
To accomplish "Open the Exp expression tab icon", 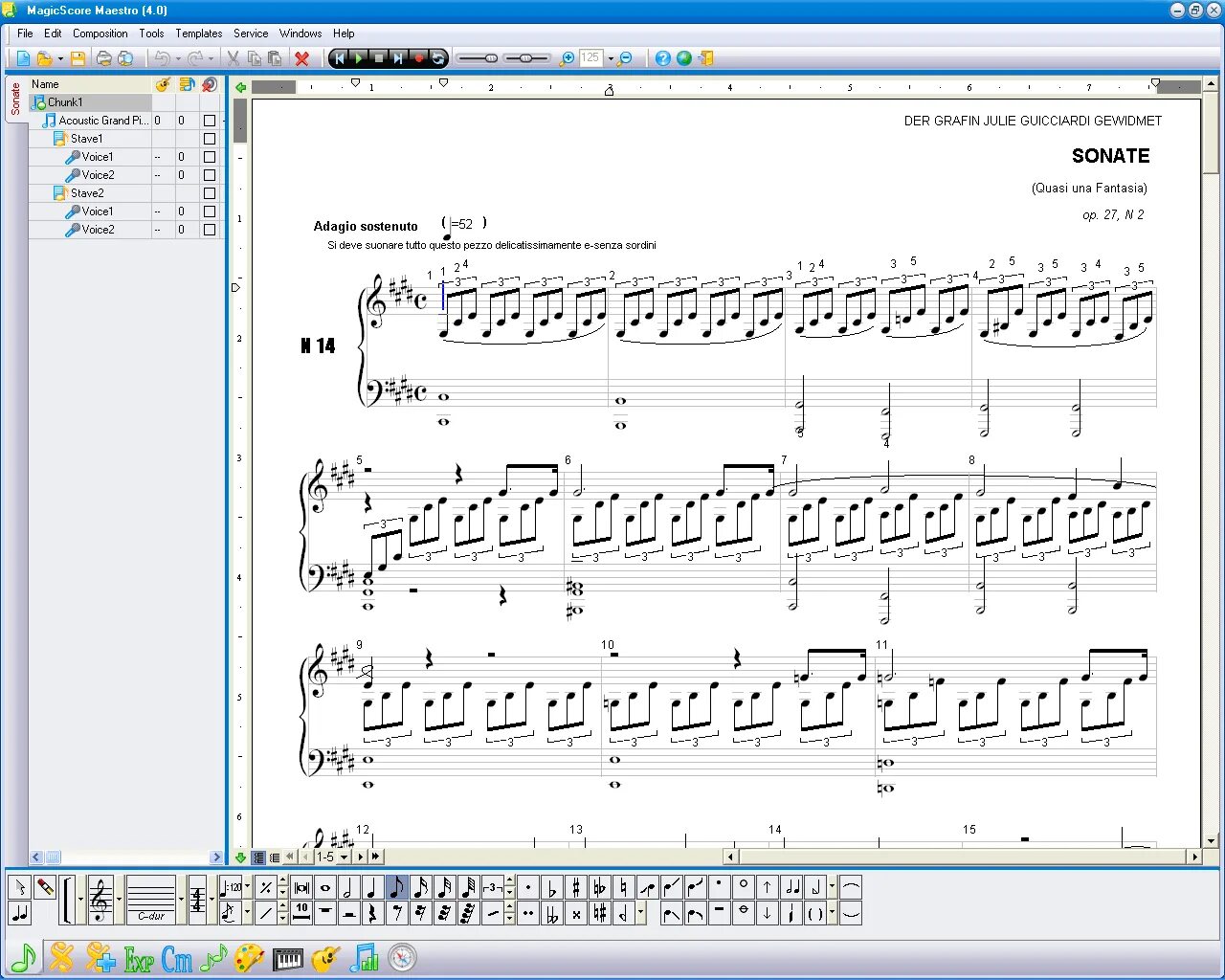I will click(x=139, y=959).
